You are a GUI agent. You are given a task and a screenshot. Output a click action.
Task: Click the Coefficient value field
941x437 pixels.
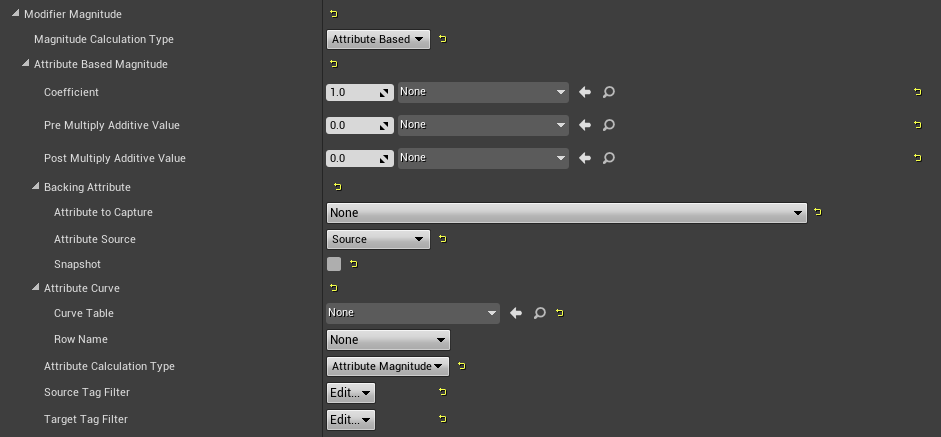click(359, 92)
